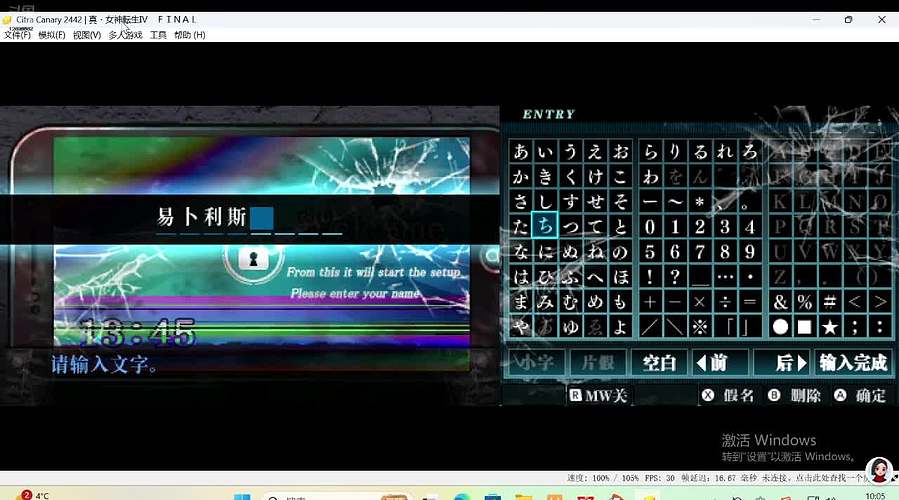Click the taskbar clock showing 10:05
This screenshot has width=899, height=500.
(x=875, y=496)
